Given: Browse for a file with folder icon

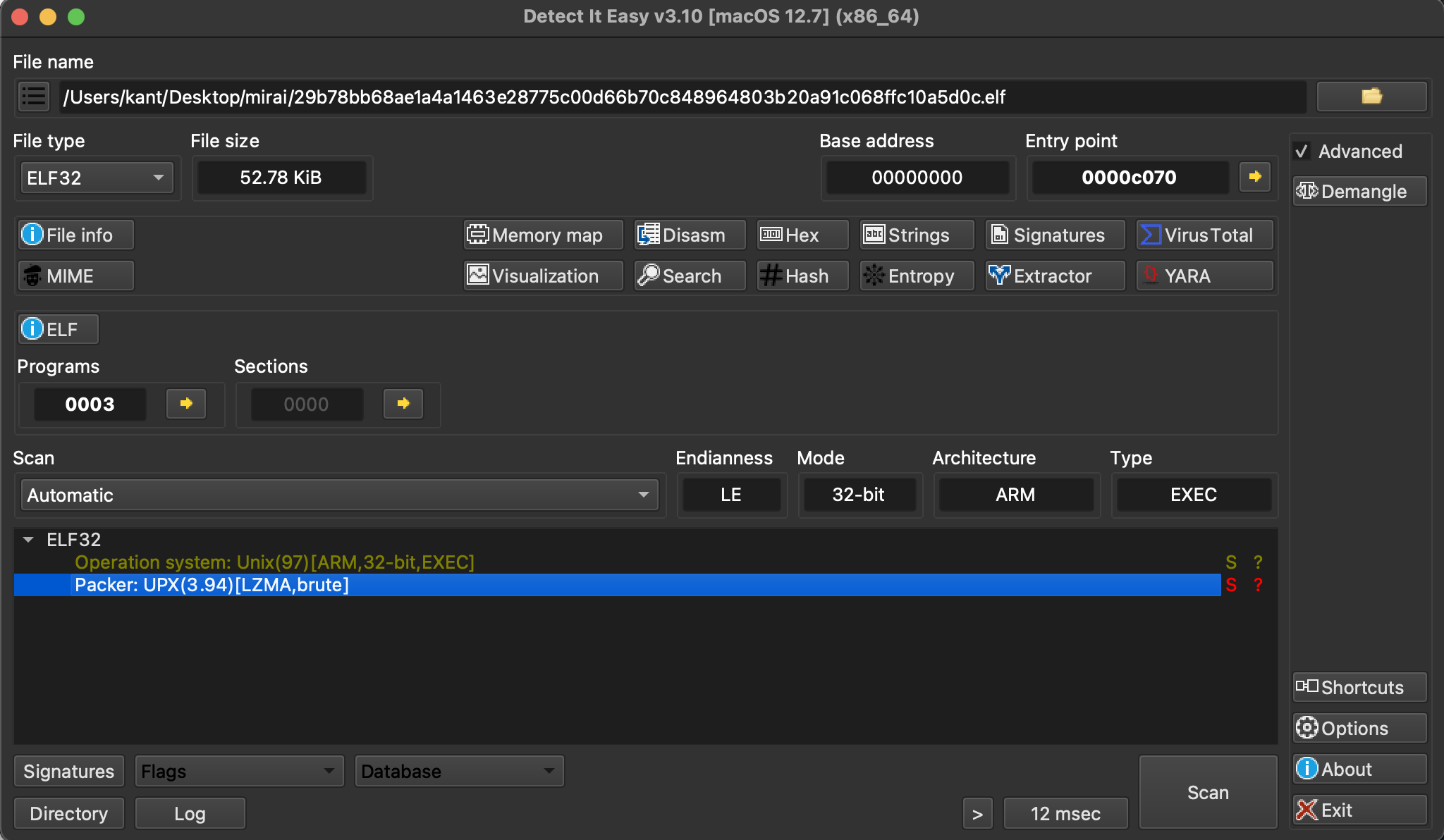Looking at the screenshot, I should pyautogui.click(x=1371, y=97).
